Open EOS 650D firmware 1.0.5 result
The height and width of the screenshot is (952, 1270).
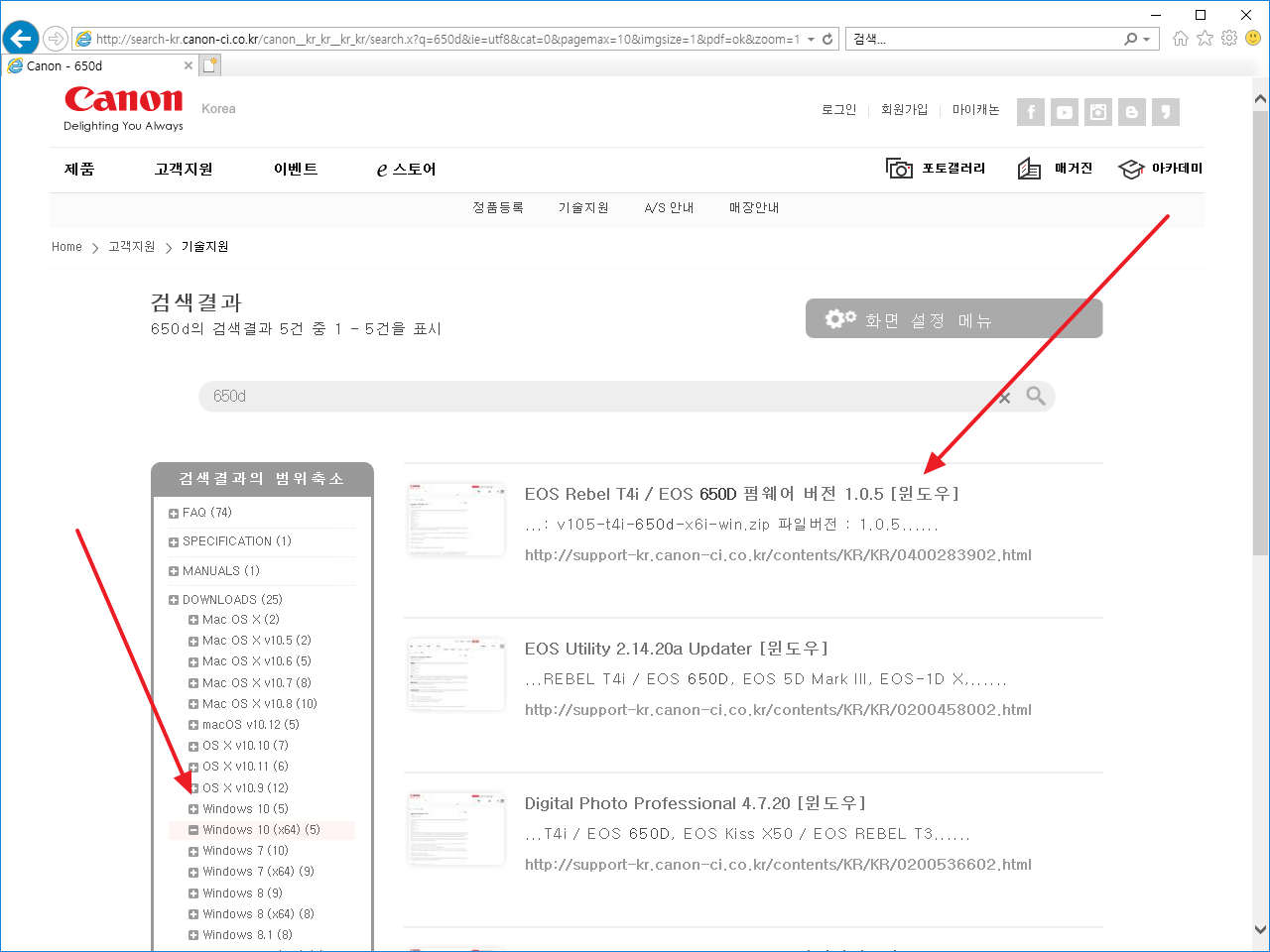(x=742, y=494)
